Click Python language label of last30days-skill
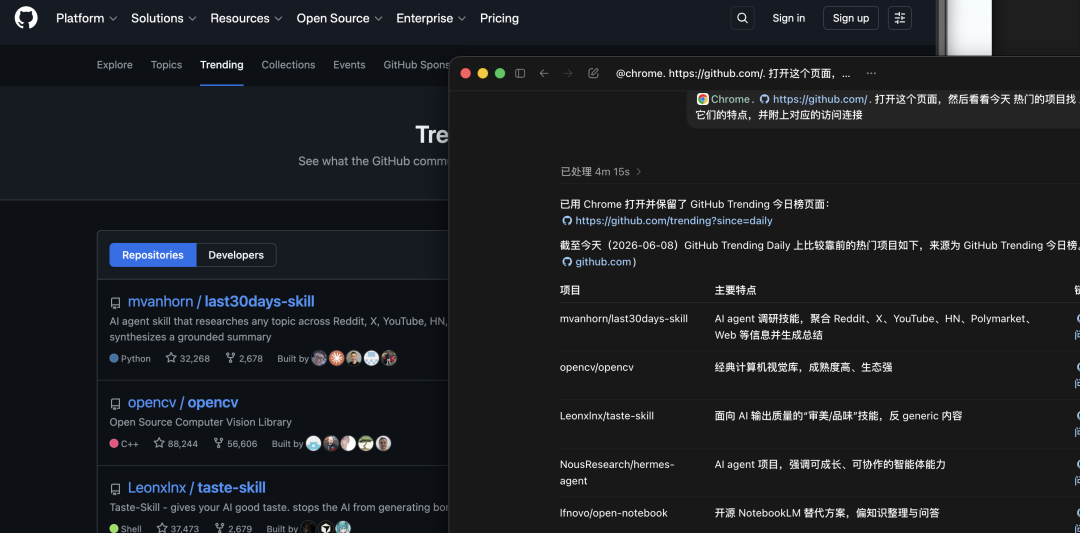 tap(130, 358)
